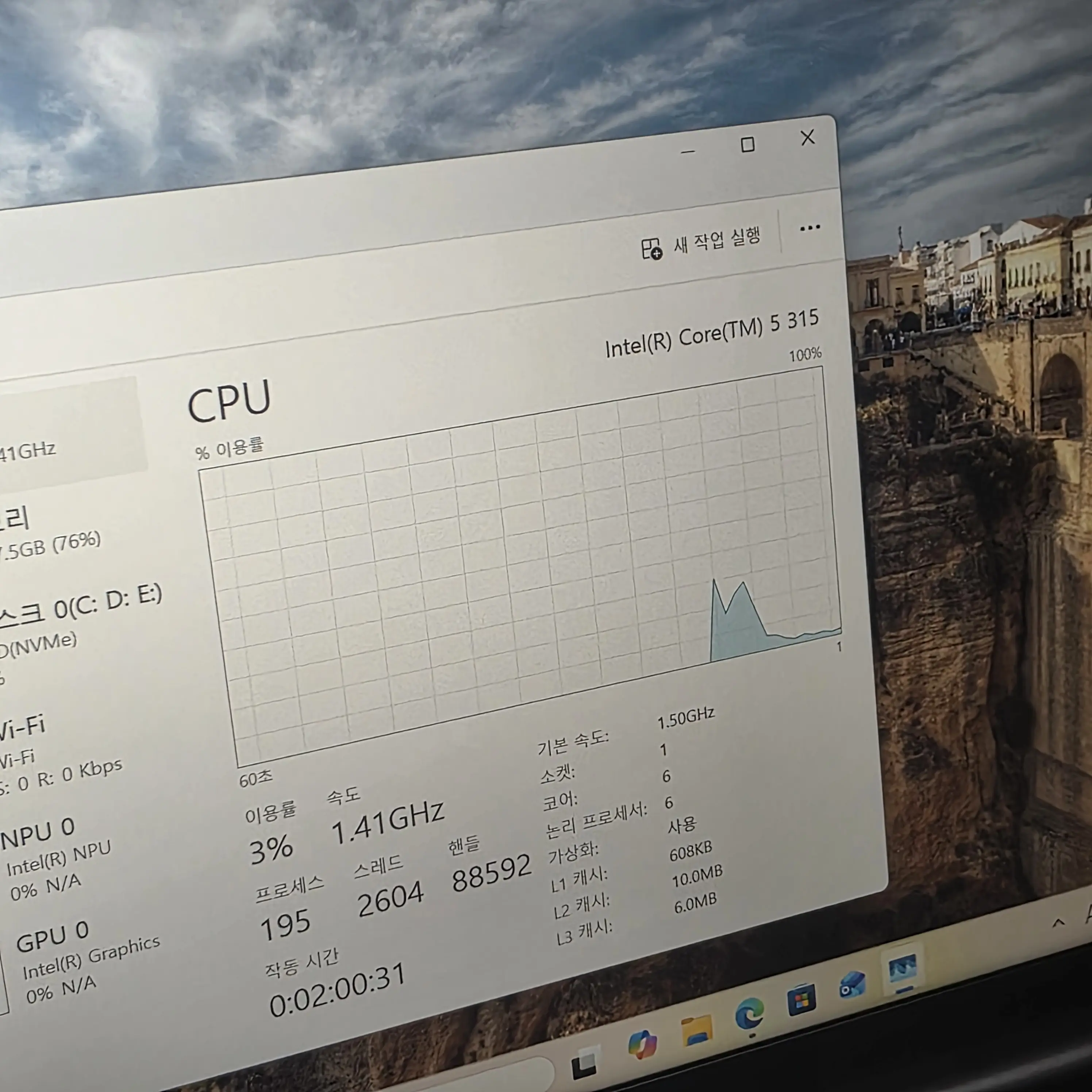This screenshot has height=1092, width=1092.
Task: Click the Intel(R) Core(TM) 5 315 label
Action: click(712, 334)
